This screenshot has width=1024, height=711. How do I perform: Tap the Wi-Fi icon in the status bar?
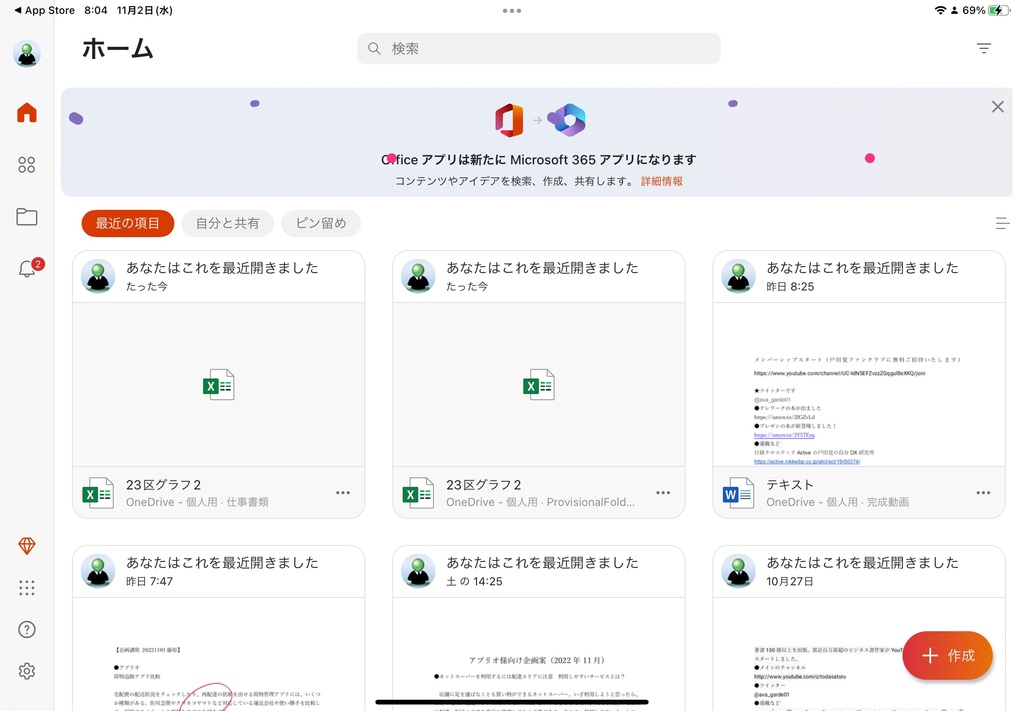(940, 10)
